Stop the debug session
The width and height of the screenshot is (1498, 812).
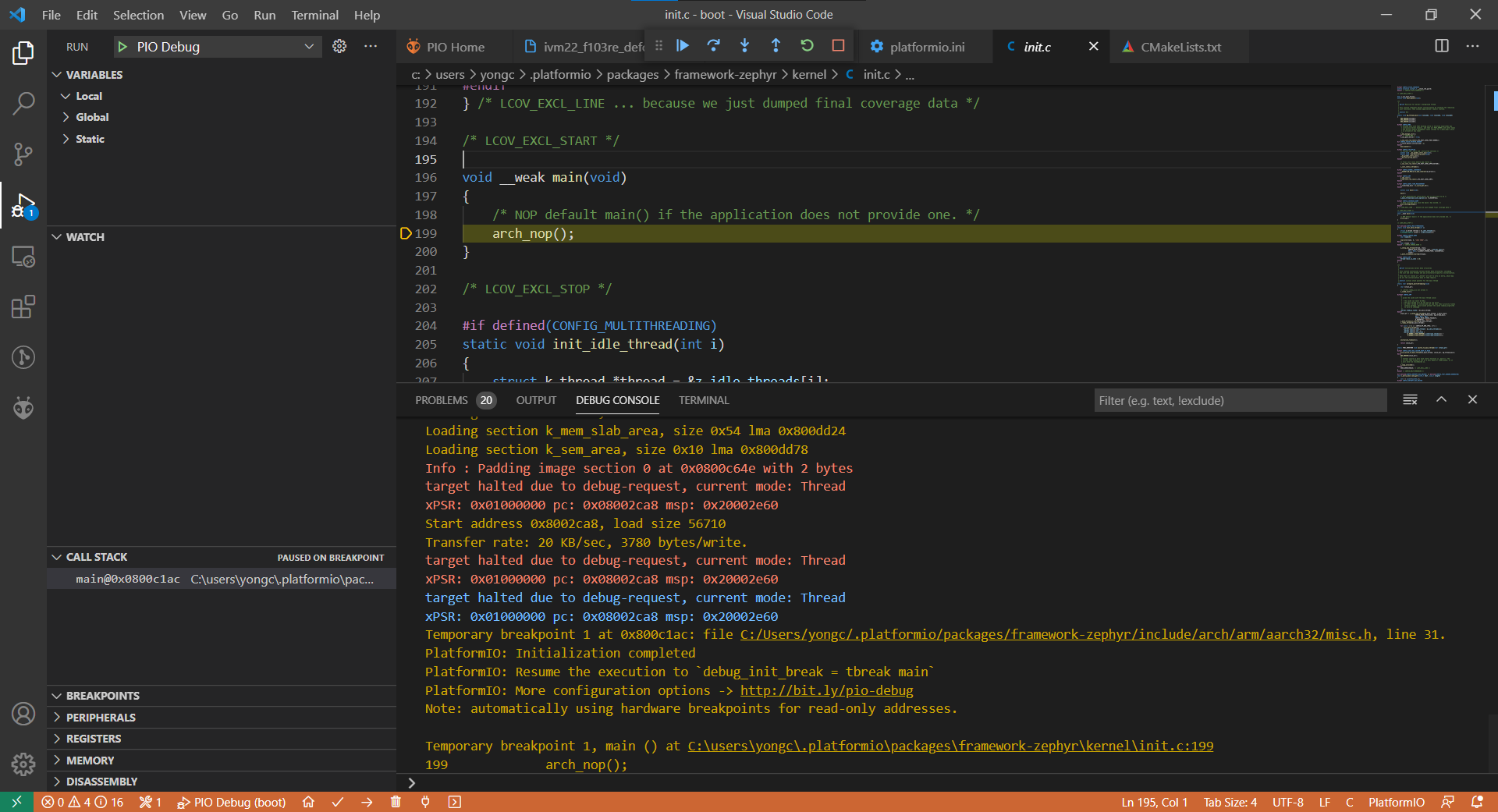838,46
